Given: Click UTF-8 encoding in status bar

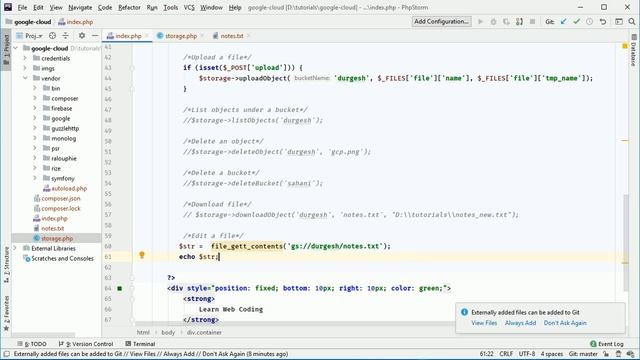Looking at the screenshot, I should pyautogui.click(x=527, y=354).
